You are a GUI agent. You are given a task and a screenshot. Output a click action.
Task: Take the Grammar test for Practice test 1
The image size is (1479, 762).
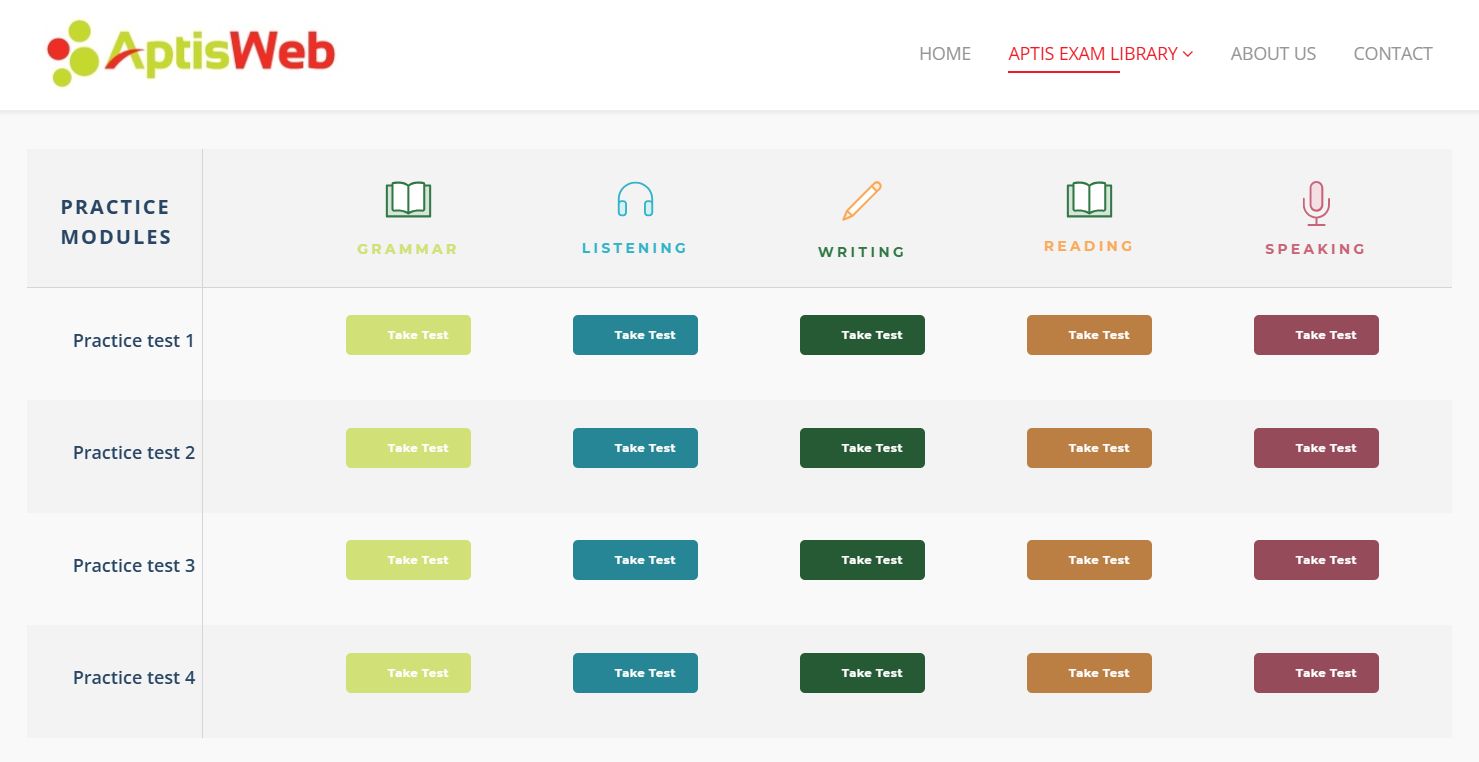tap(408, 335)
